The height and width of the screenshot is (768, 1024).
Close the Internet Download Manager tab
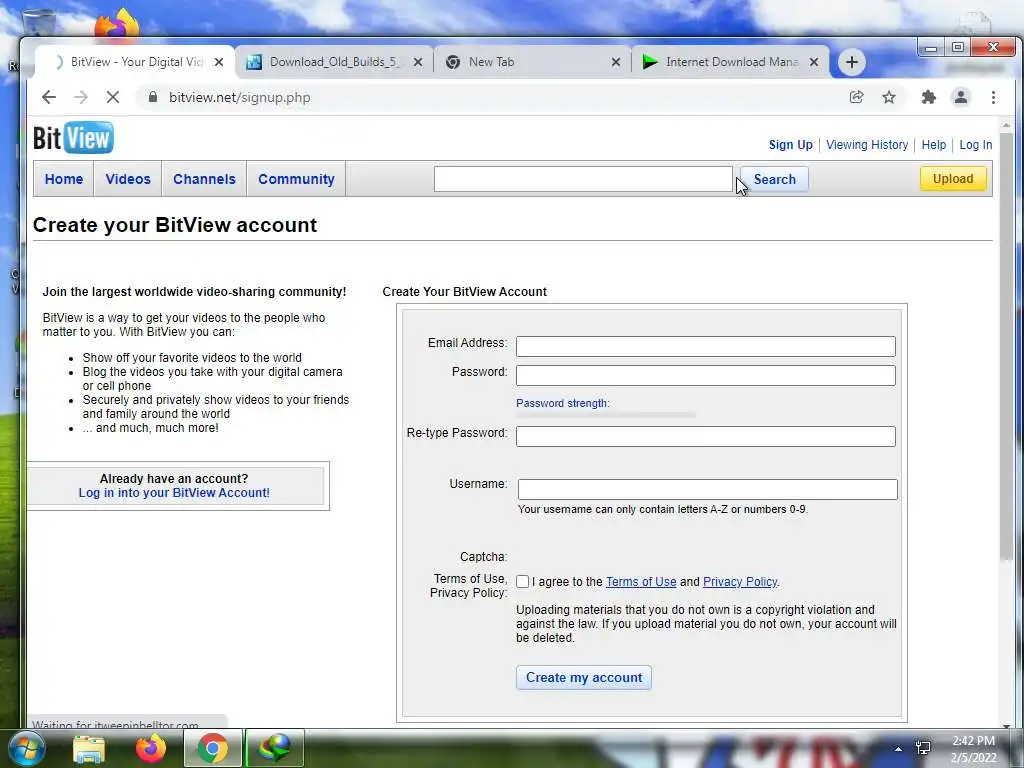coord(814,62)
